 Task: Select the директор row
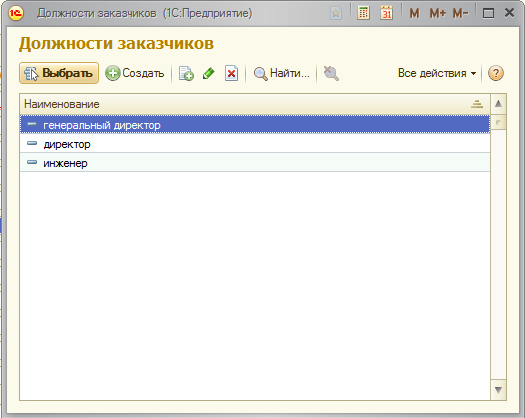pyautogui.click(x=255, y=144)
